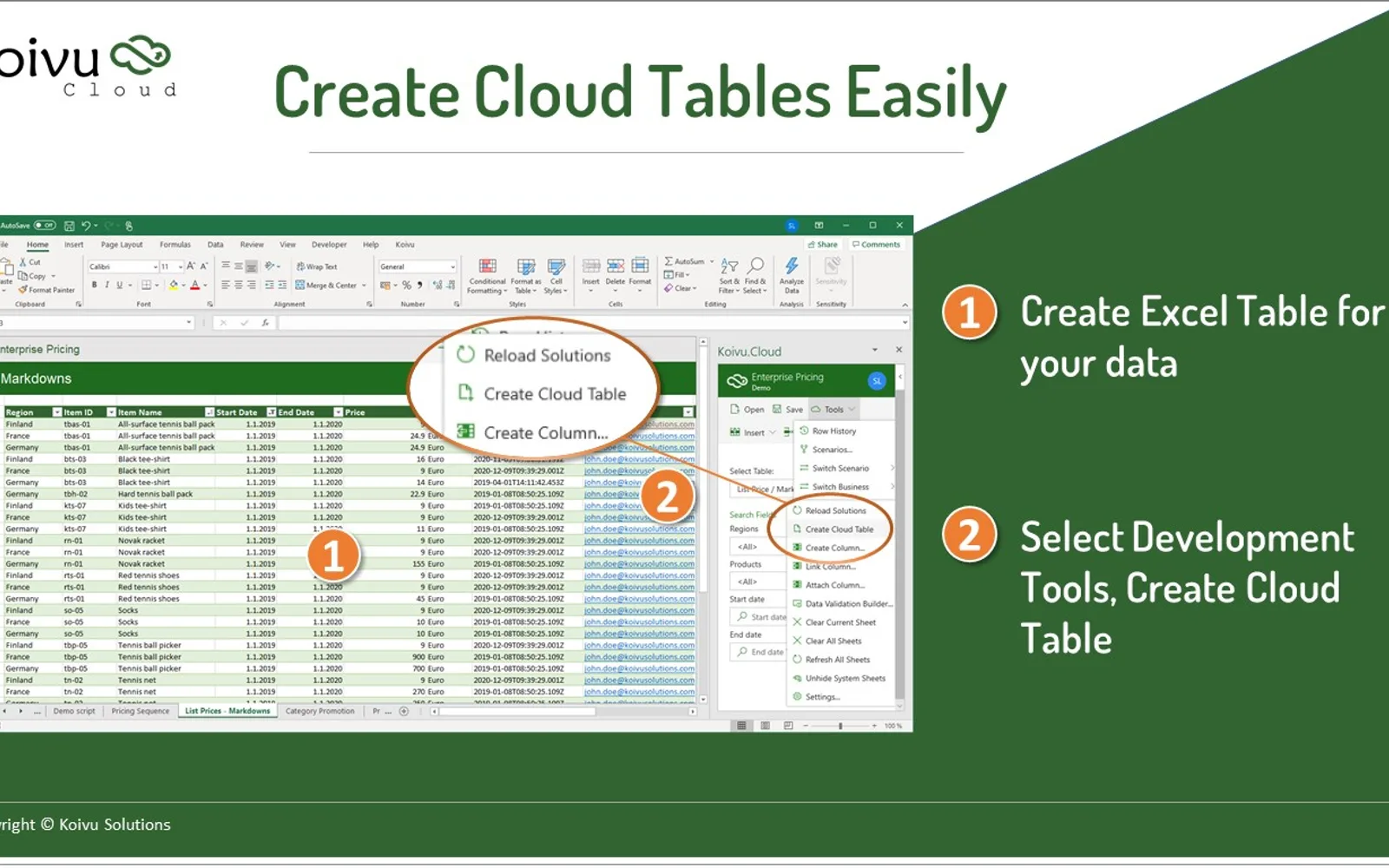Switch to the Formulas ribbon tab

pos(174,245)
